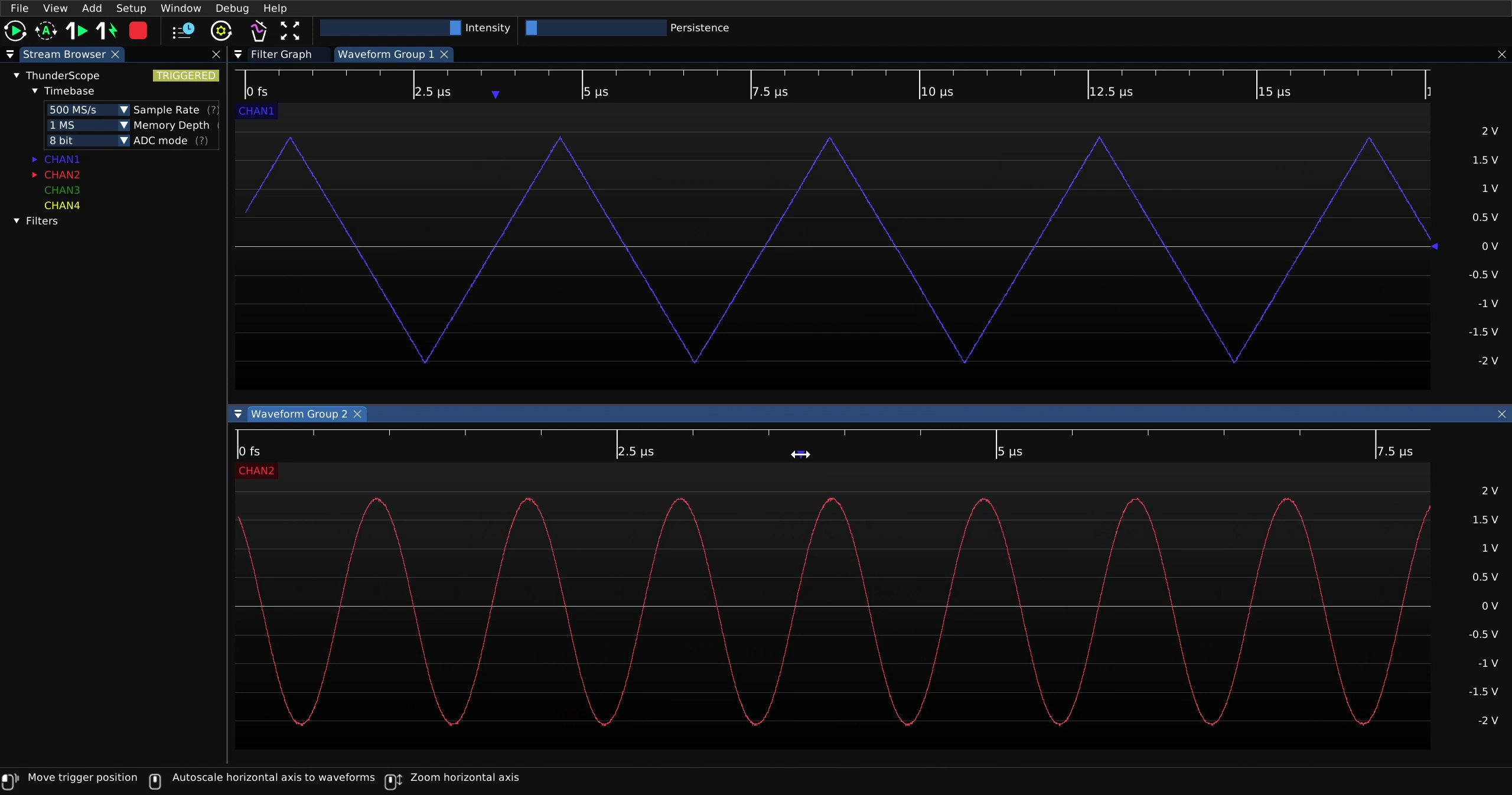Image resolution: width=1512 pixels, height=795 pixels.
Task: Select CHAN3 in the Stream Browser
Action: 62,190
